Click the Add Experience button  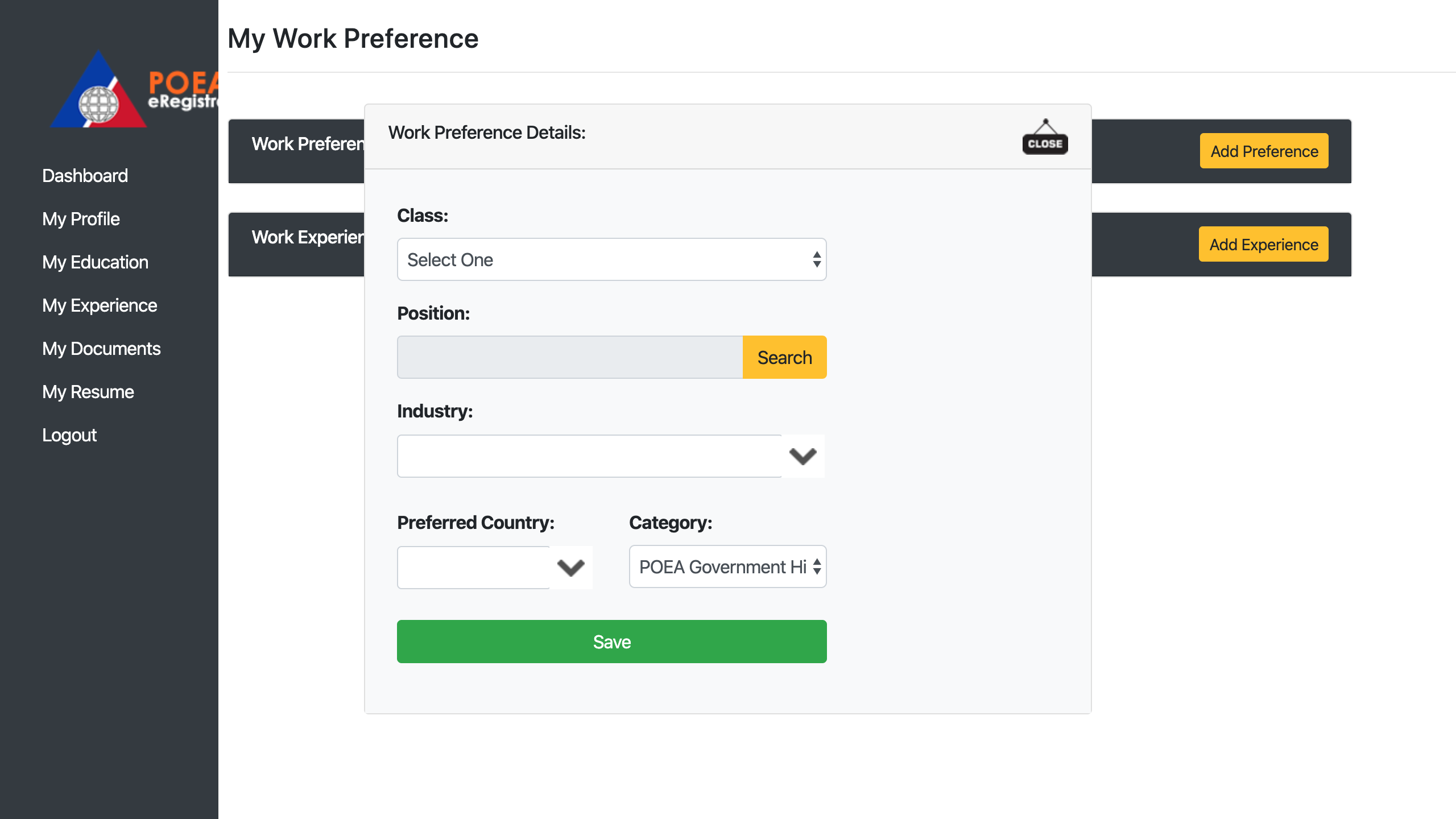[1263, 244]
